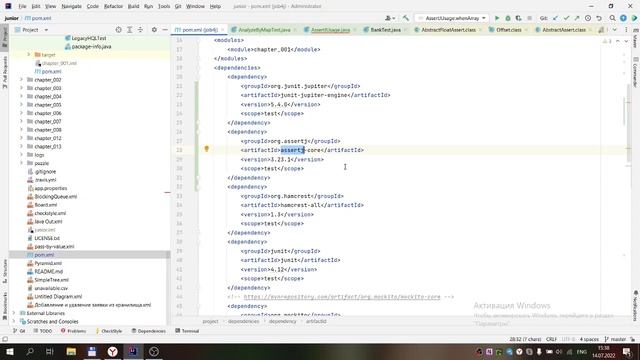
Task: Click the dependencies breadcrumb
Action: pyautogui.click(x=243, y=321)
